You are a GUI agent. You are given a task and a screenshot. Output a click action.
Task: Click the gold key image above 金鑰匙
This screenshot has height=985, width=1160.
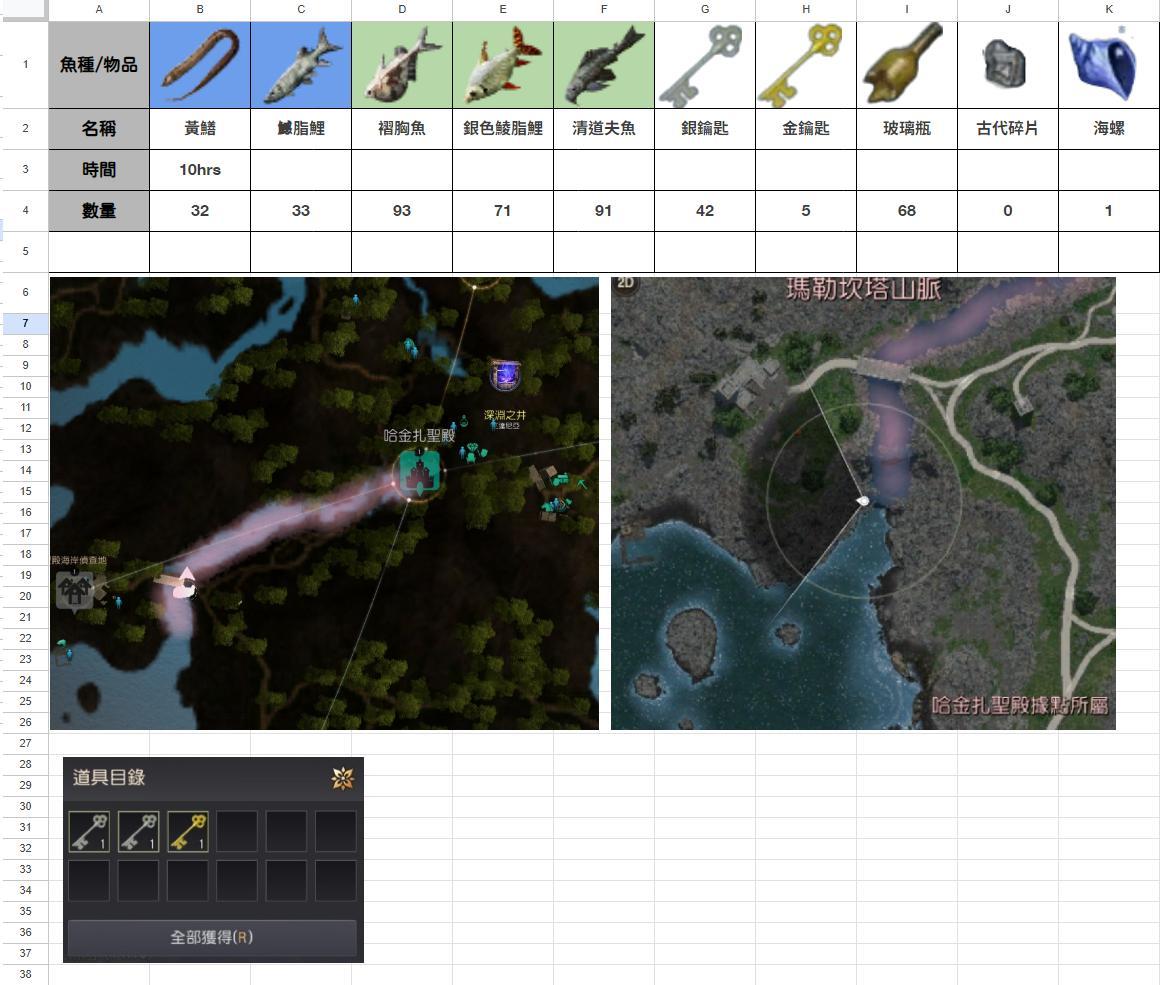coord(805,65)
